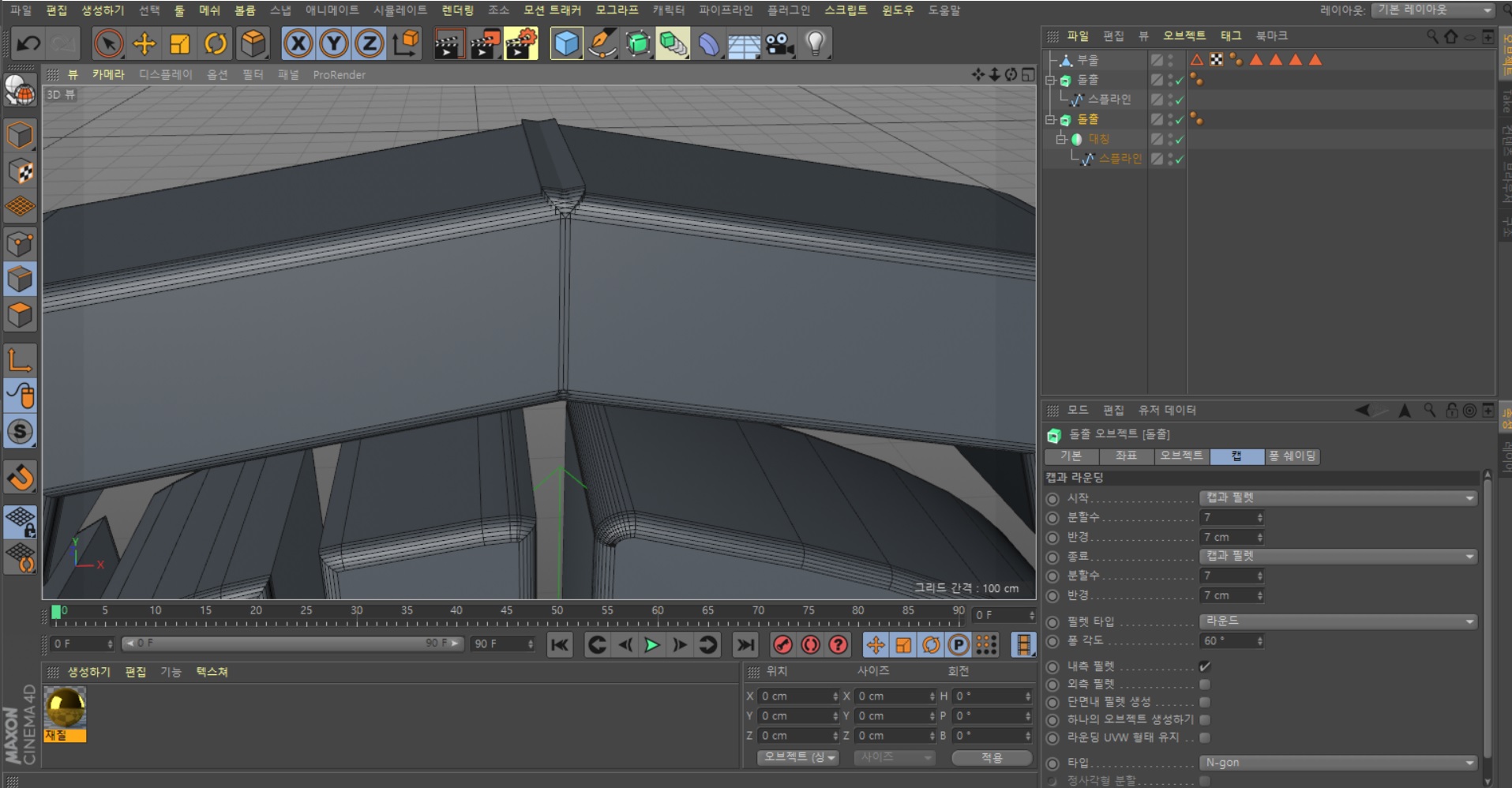Toggle the 내측 필렛 checkbox
Image resolution: width=1512 pixels, height=788 pixels.
(1205, 666)
